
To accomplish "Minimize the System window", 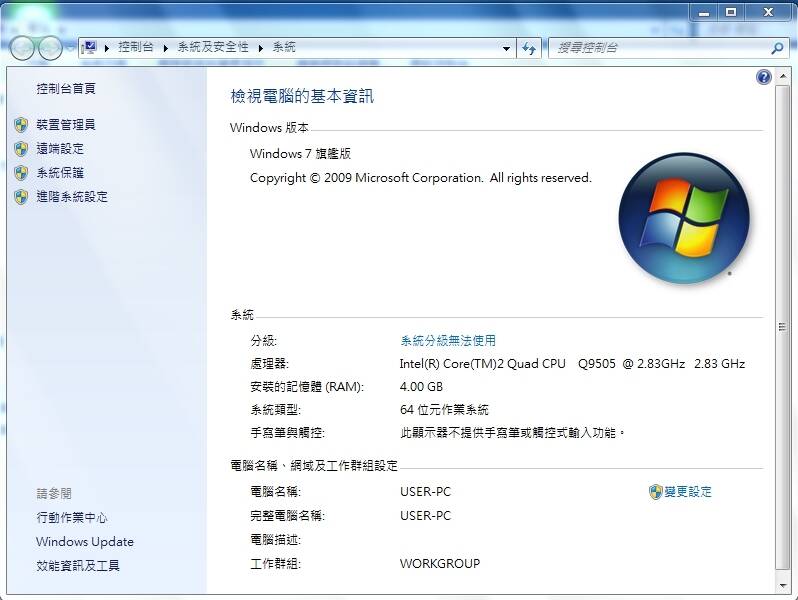I will 704,12.
